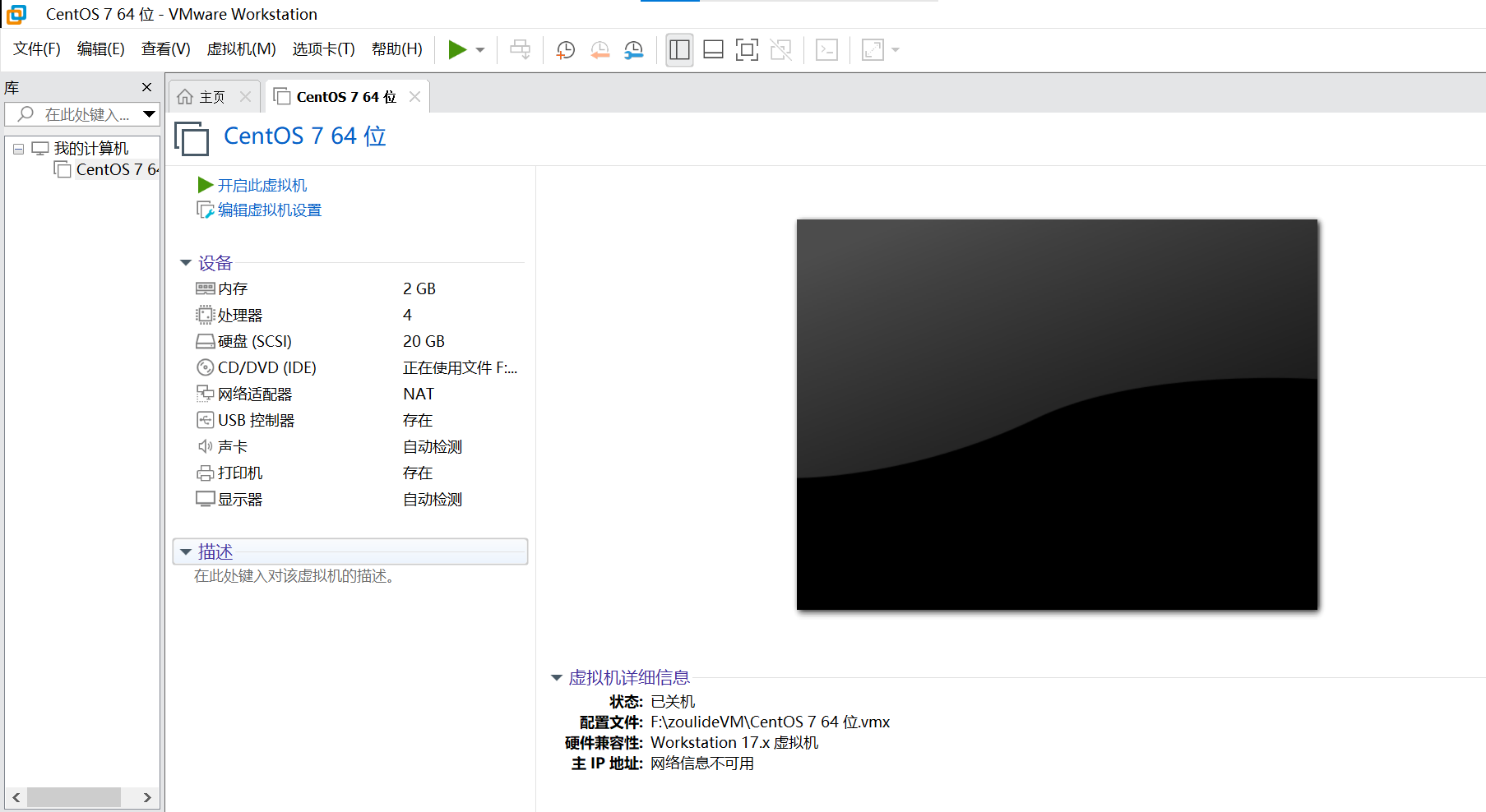Open the stretch display dropdown arrow
1486x812 pixels.
896,50
